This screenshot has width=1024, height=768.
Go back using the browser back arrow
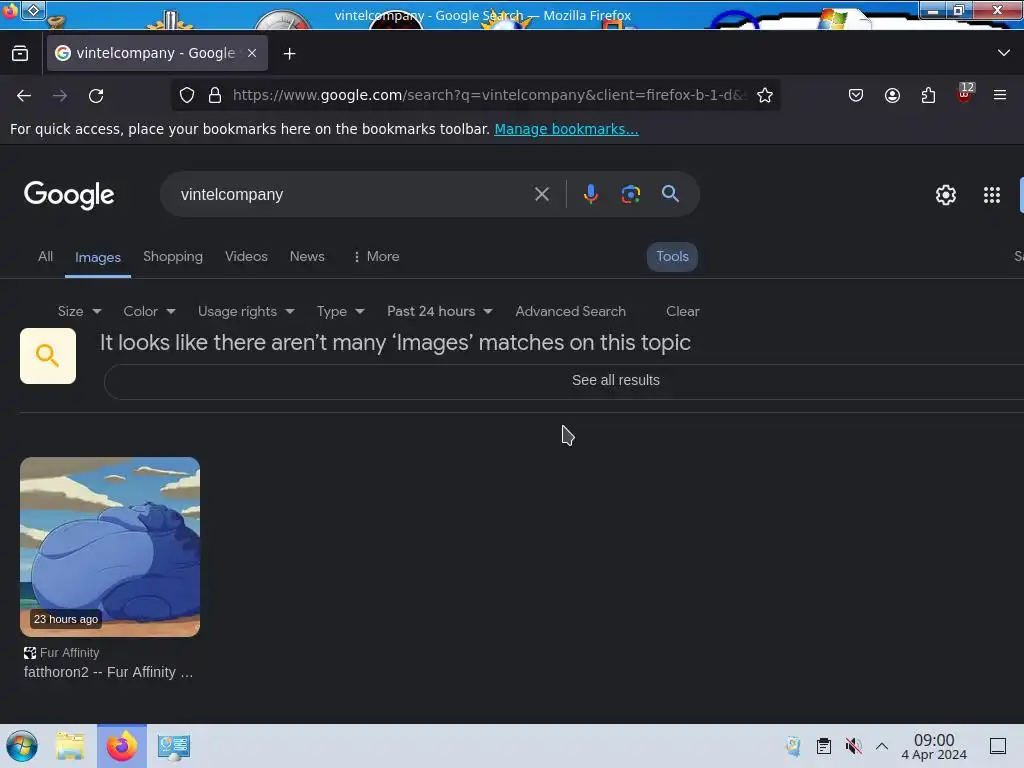pos(24,95)
